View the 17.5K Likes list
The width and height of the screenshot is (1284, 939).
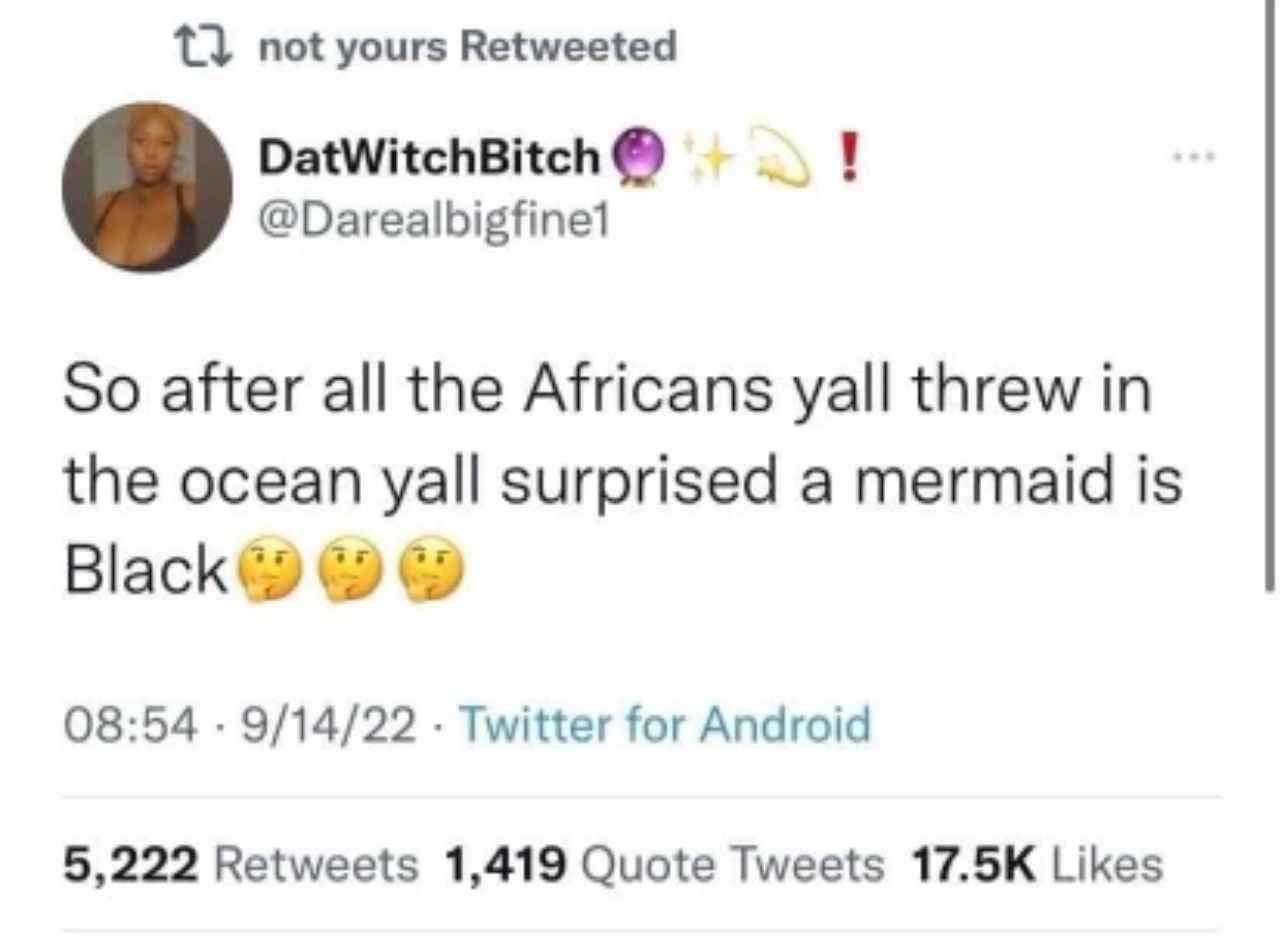pyautogui.click(x=1033, y=864)
